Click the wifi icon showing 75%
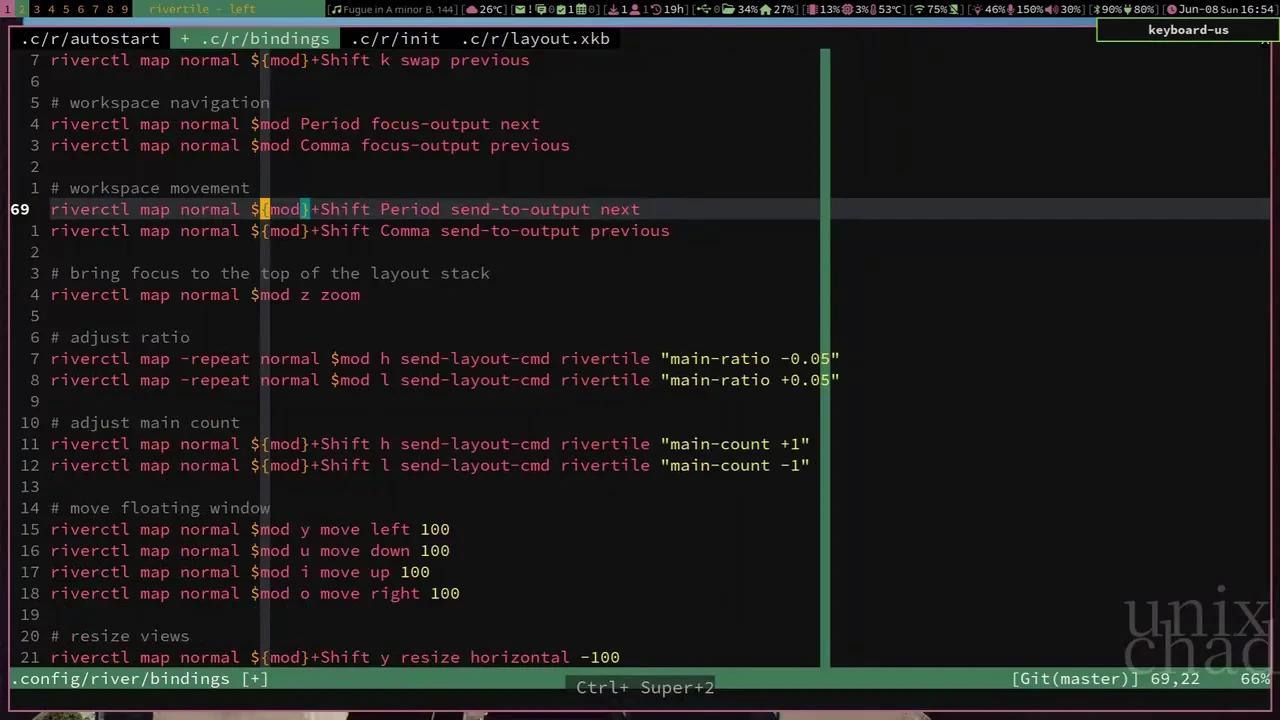1280x720 pixels. click(x=918, y=9)
